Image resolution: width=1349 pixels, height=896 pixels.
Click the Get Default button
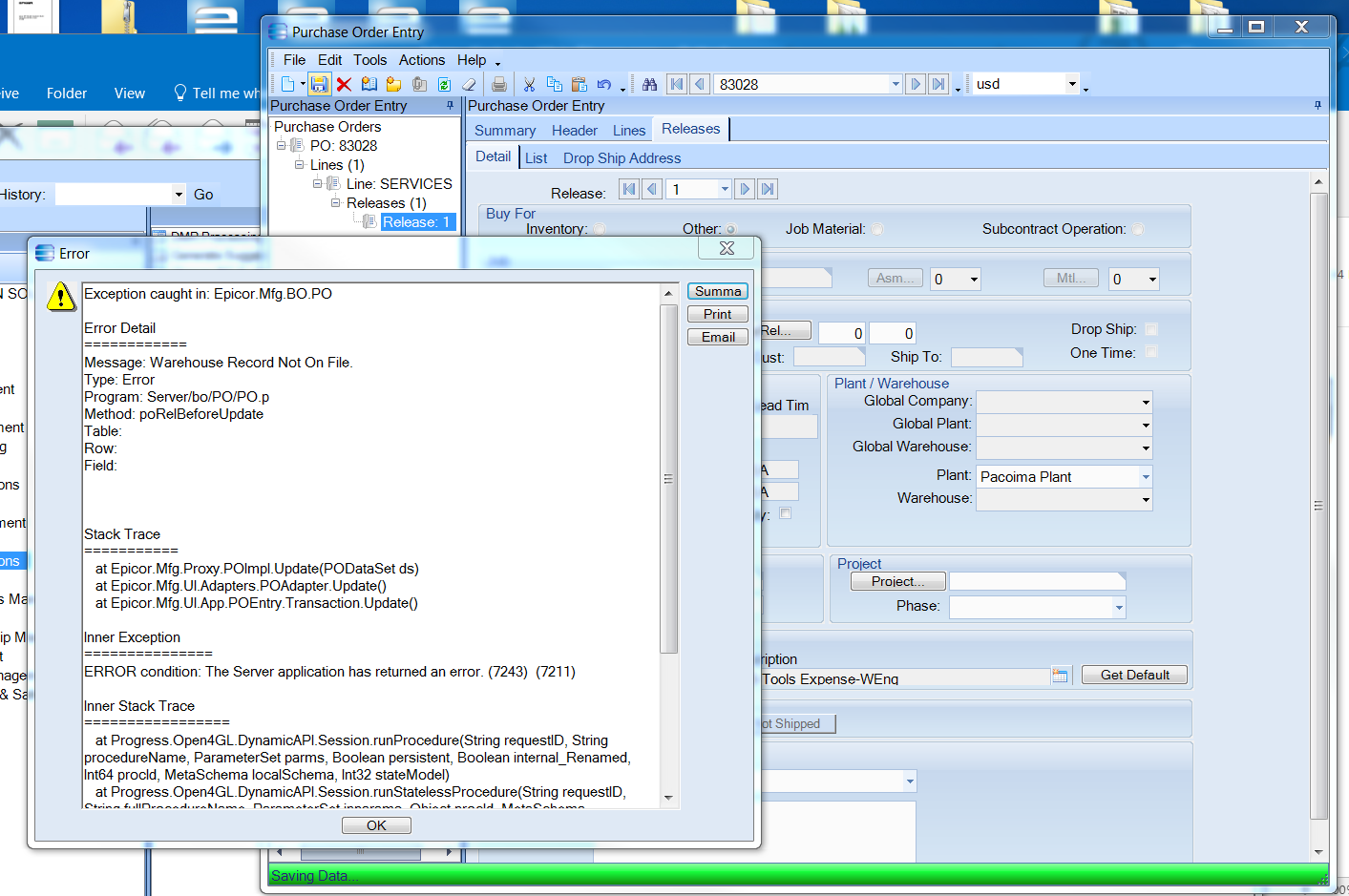1134,675
